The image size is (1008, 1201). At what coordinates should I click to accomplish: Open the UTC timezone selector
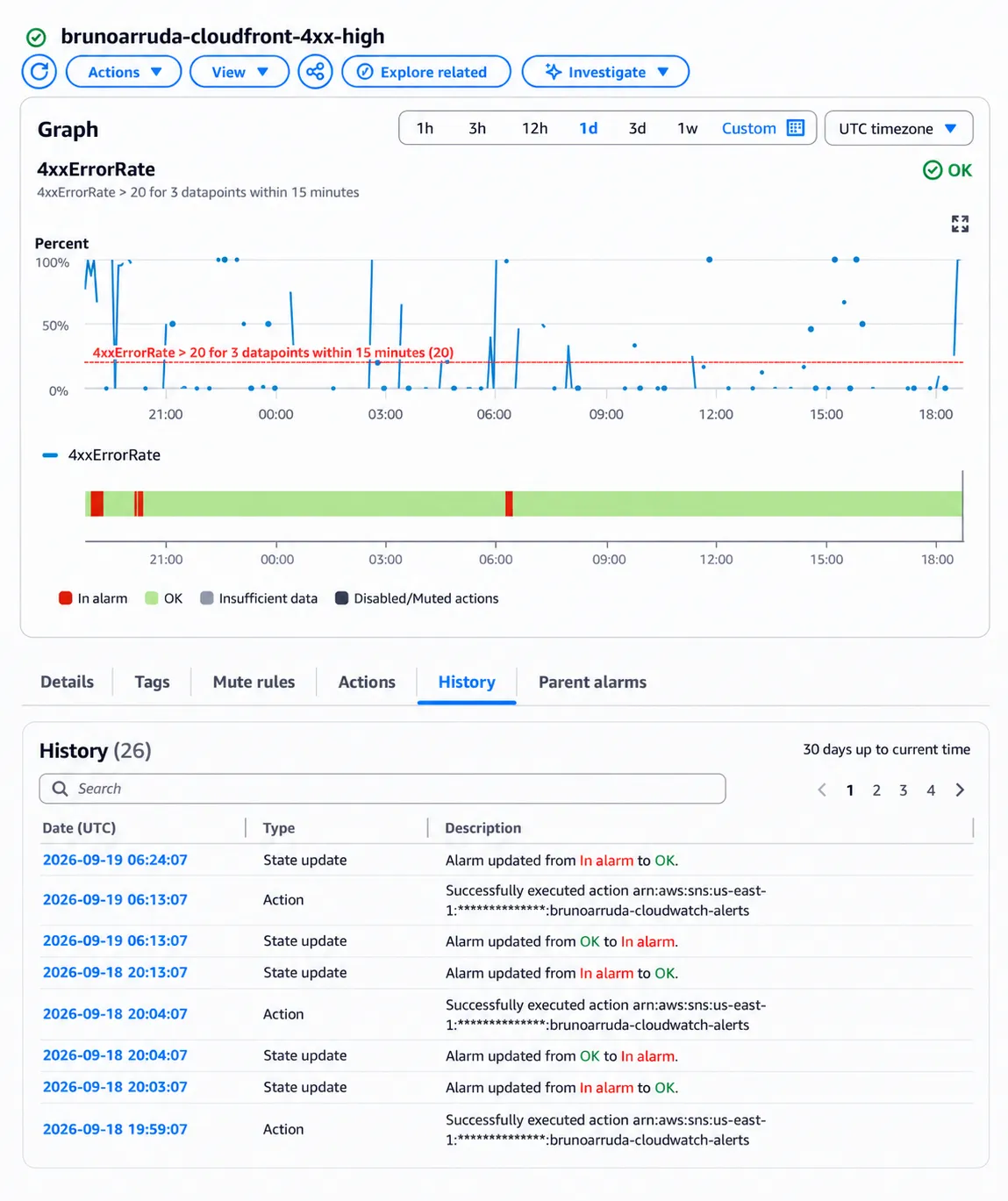[x=898, y=128]
